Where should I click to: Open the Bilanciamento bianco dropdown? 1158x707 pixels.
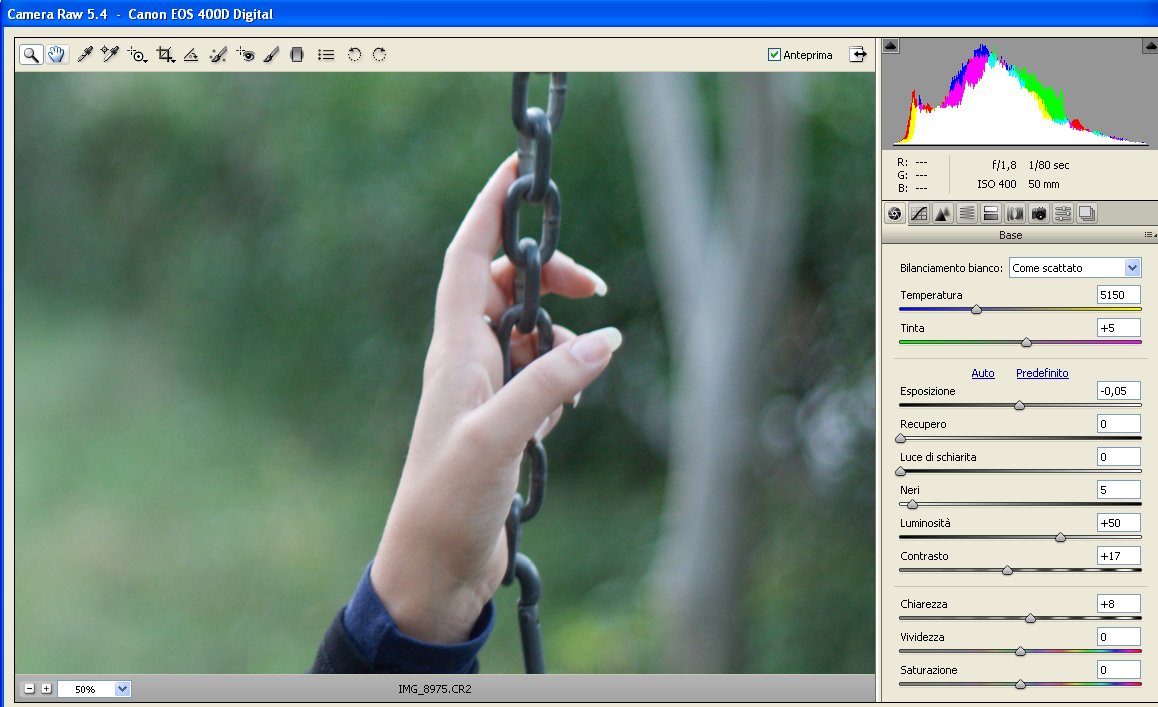pyautogui.click(x=1132, y=268)
